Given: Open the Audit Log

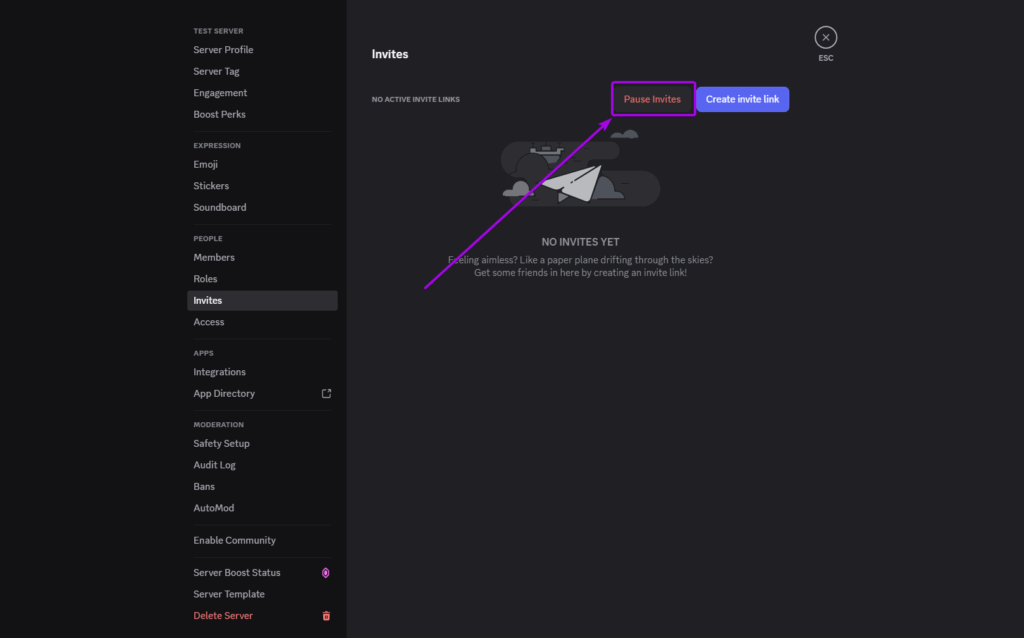Looking at the screenshot, I should (213, 464).
